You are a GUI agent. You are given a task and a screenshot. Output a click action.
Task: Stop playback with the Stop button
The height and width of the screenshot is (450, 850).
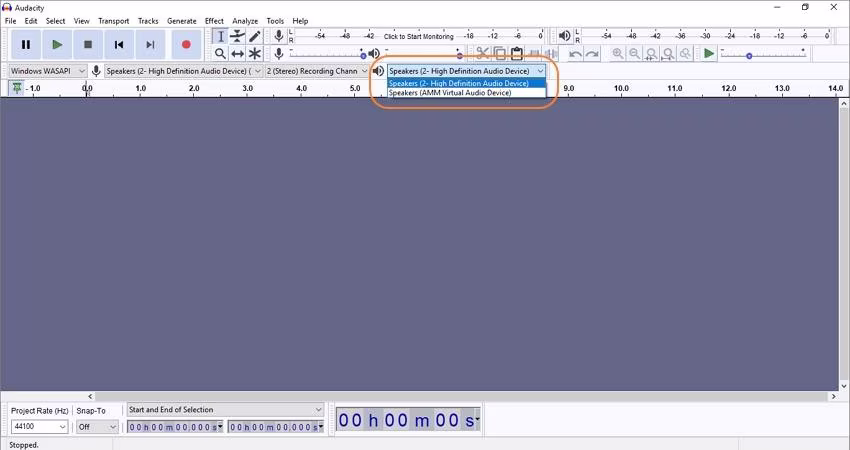click(x=88, y=44)
